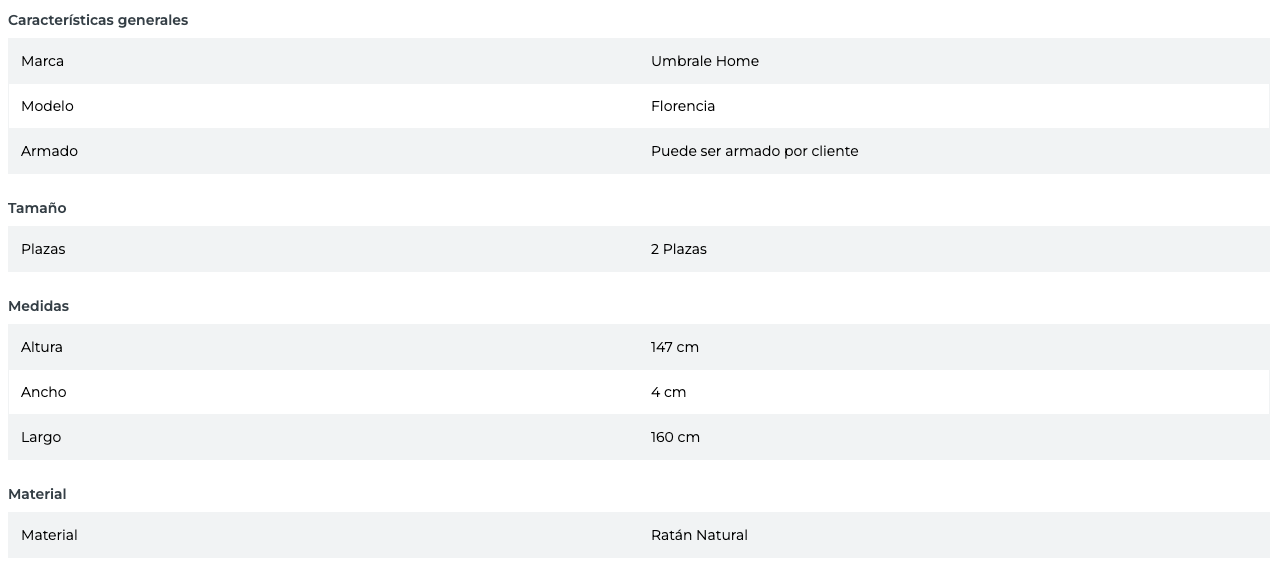Select the Armado row label
The height and width of the screenshot is (567, 1279).
coord(49,151)
